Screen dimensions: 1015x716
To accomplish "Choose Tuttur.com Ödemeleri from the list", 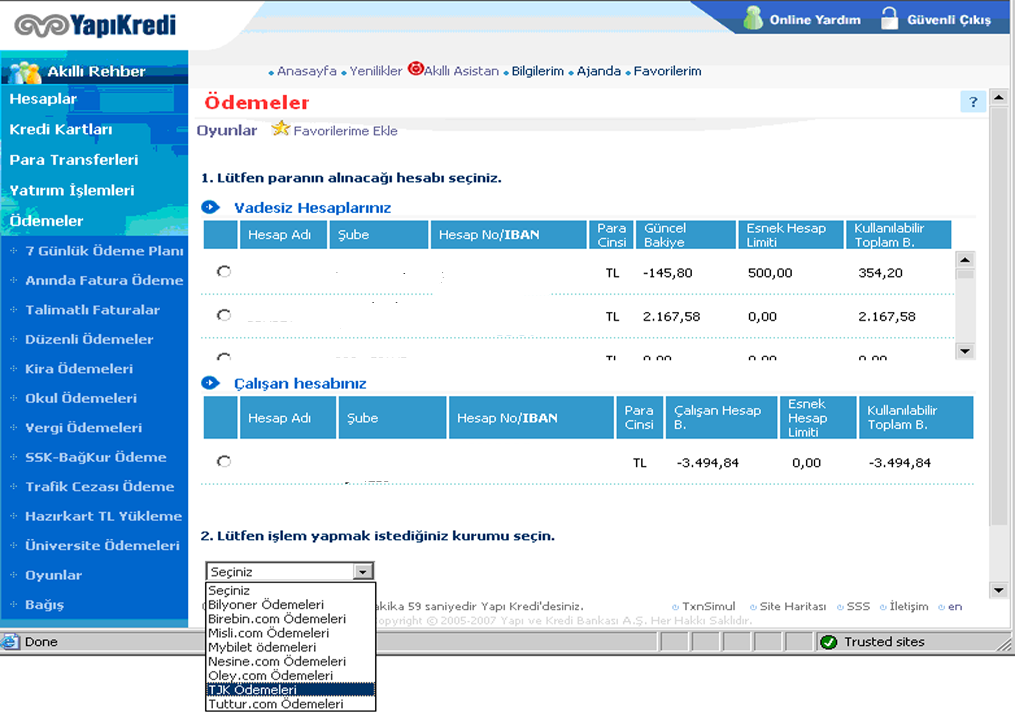I will [291, 704].
